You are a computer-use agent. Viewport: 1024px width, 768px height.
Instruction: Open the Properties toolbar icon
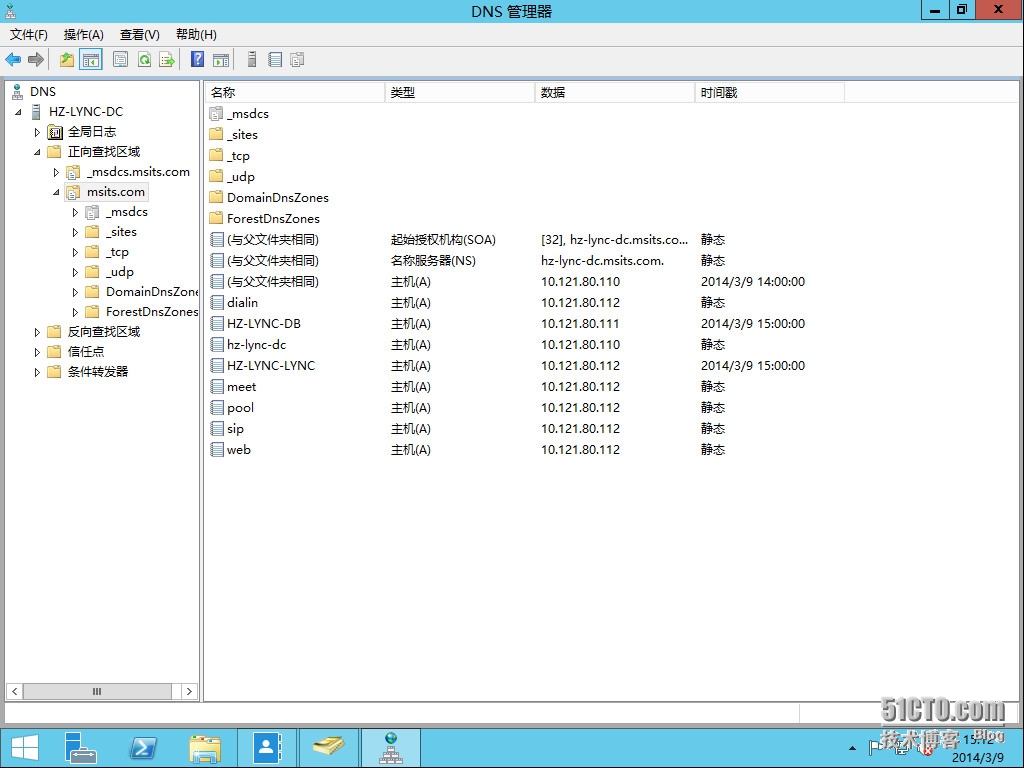click(120, 60)
